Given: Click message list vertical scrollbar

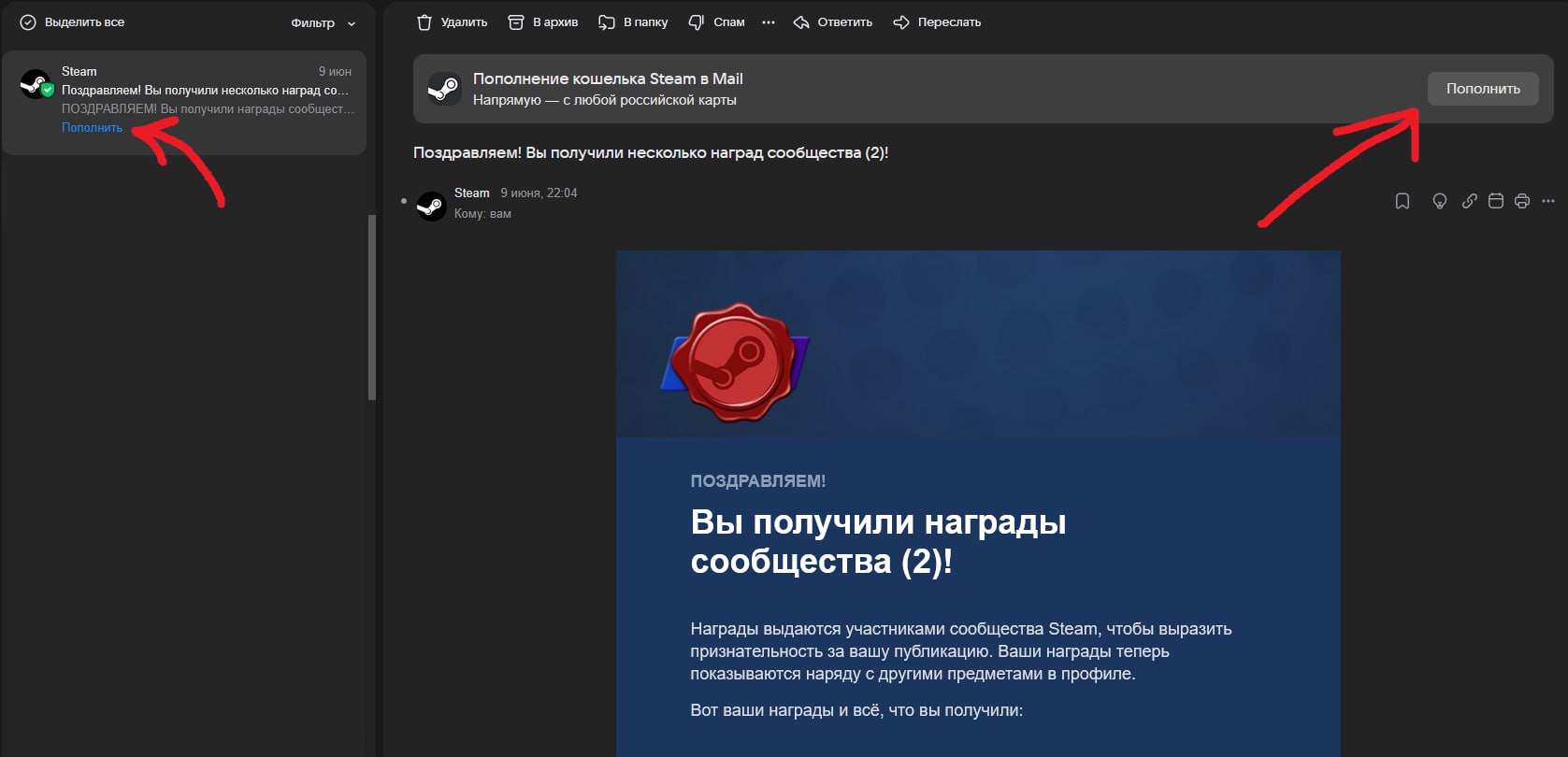Looking at the screenshot, I should click(372, 308).
